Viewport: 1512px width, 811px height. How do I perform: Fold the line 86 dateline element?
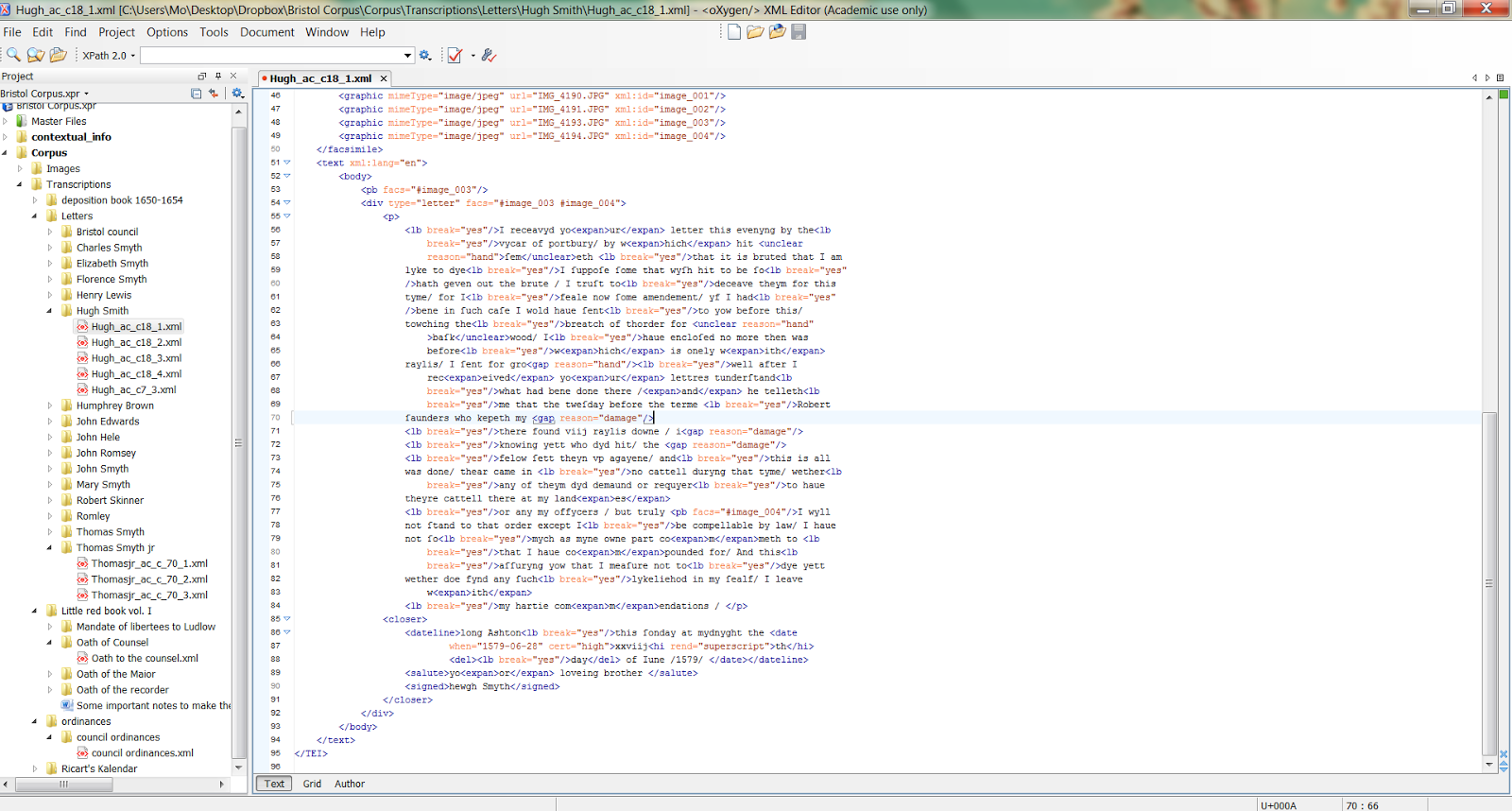[x=287, y=632]
